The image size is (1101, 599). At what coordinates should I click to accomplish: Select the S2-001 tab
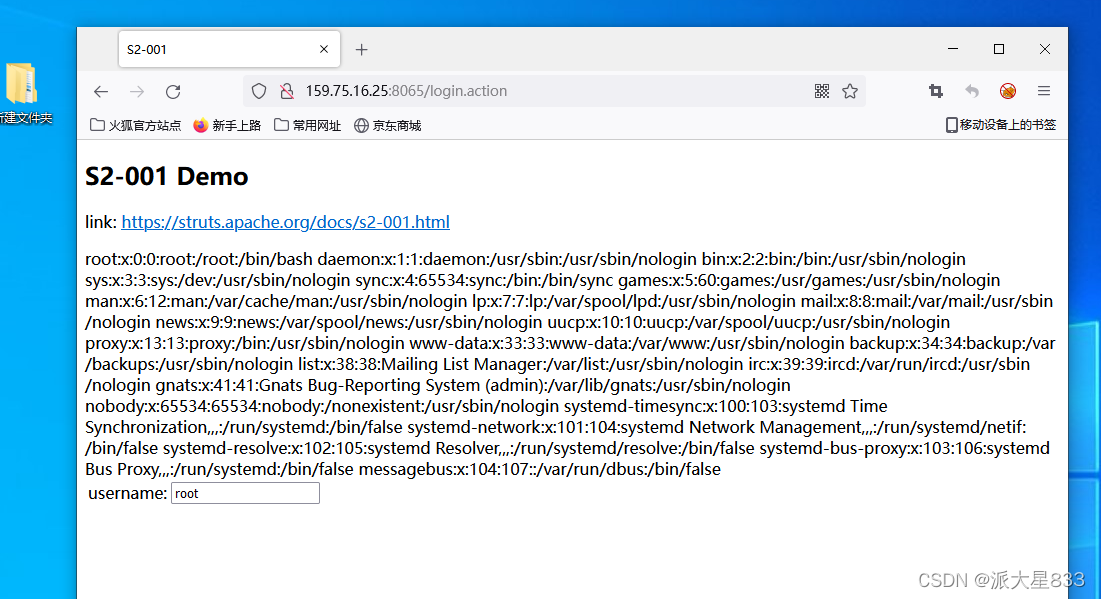[x=230, y=49]
